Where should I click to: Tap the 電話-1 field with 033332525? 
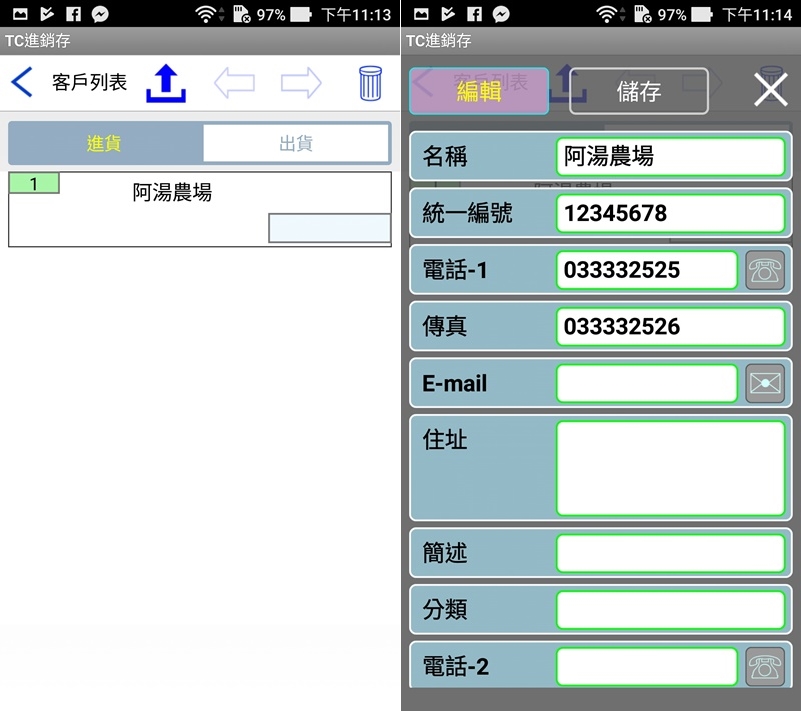[x=647, y=270]
